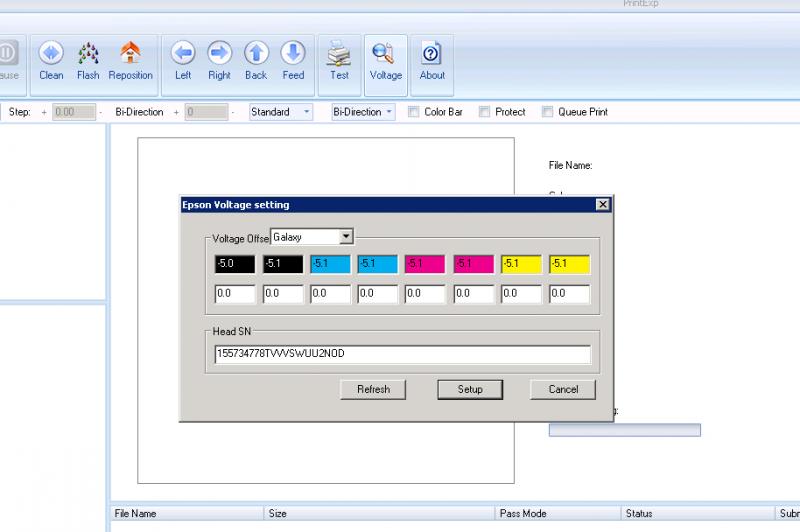Select the first yellow -5.1 voltage field
Image resolution: width=800 pixels, height=532 pixels.
[521, 264]
